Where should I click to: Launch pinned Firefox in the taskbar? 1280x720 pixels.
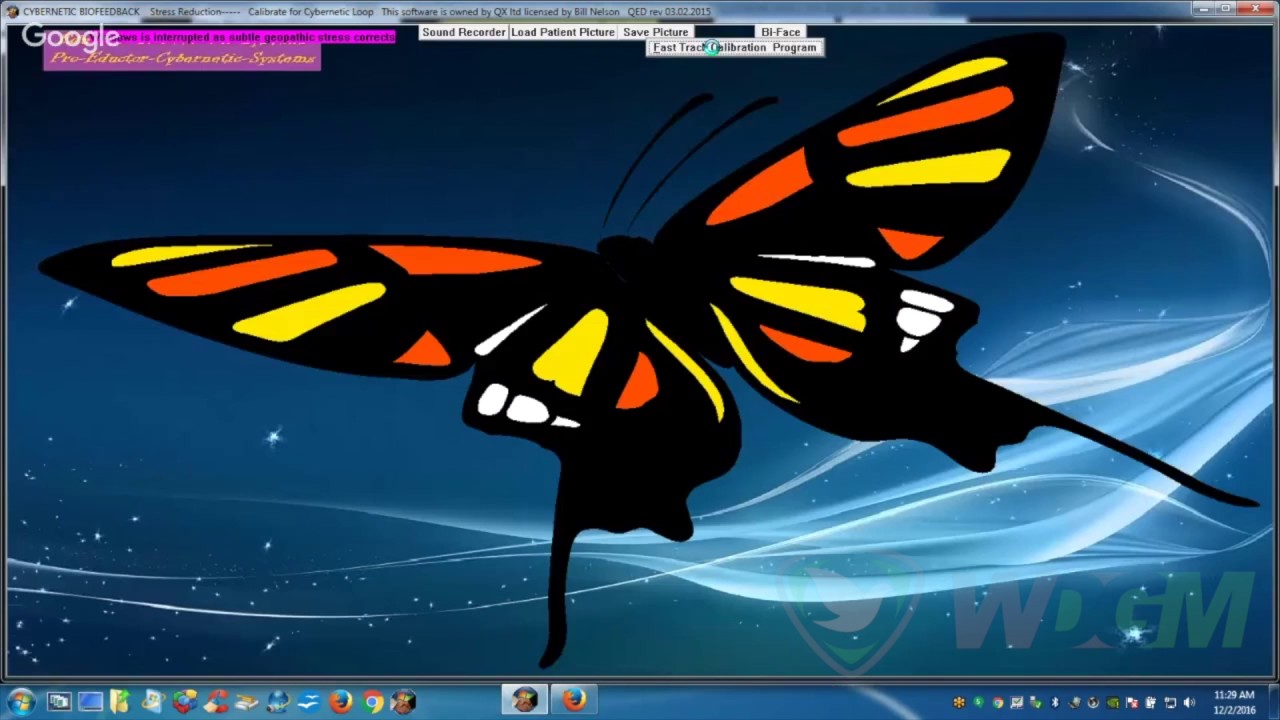[340, 702]
